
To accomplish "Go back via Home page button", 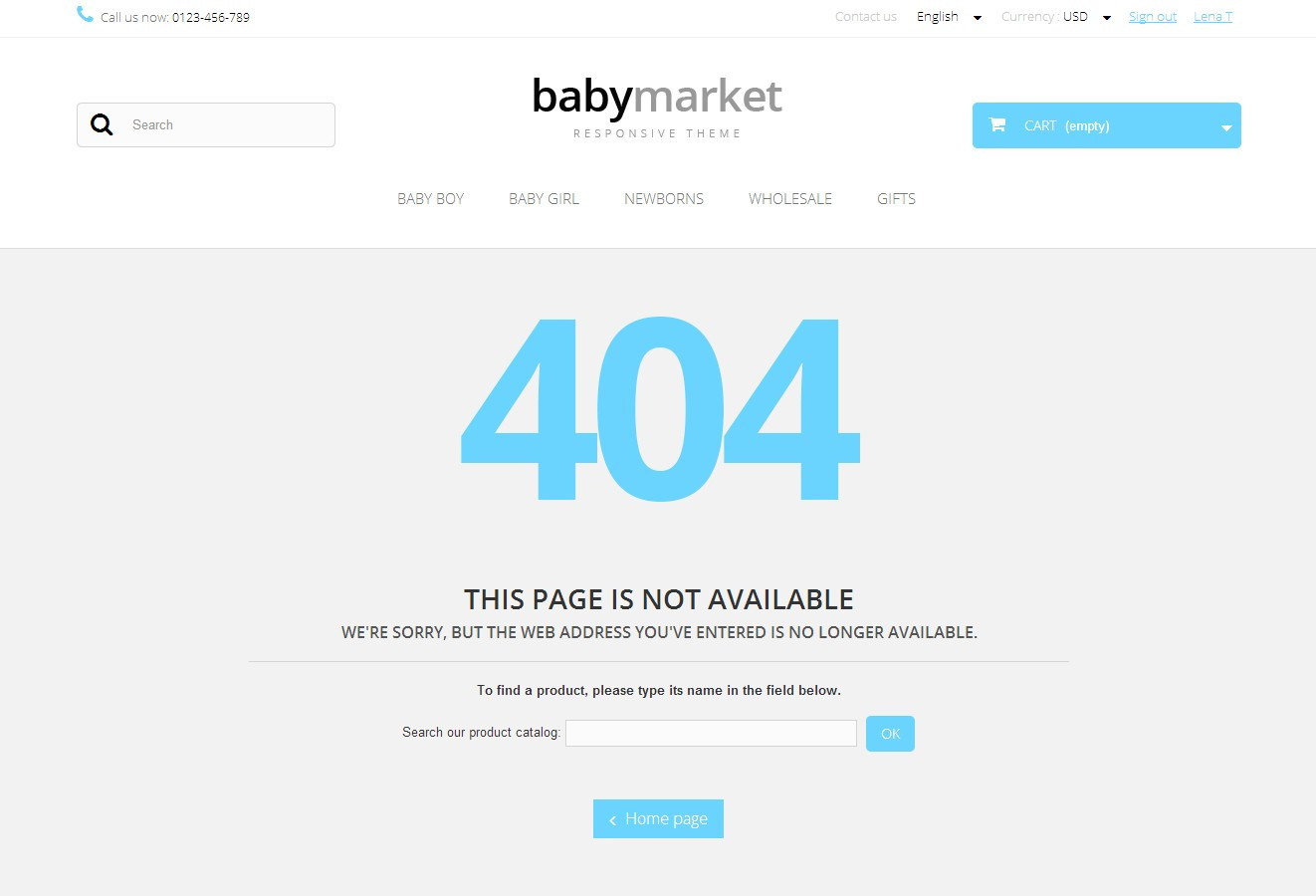I will 658,818.
